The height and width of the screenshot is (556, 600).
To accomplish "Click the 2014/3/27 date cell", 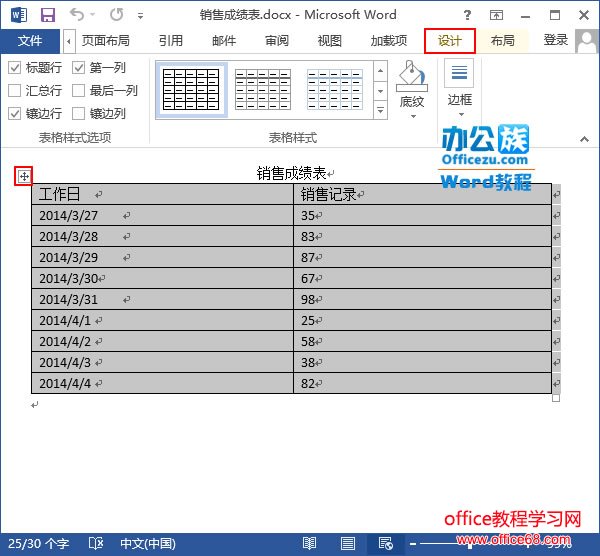I will [x=162, y=215].
